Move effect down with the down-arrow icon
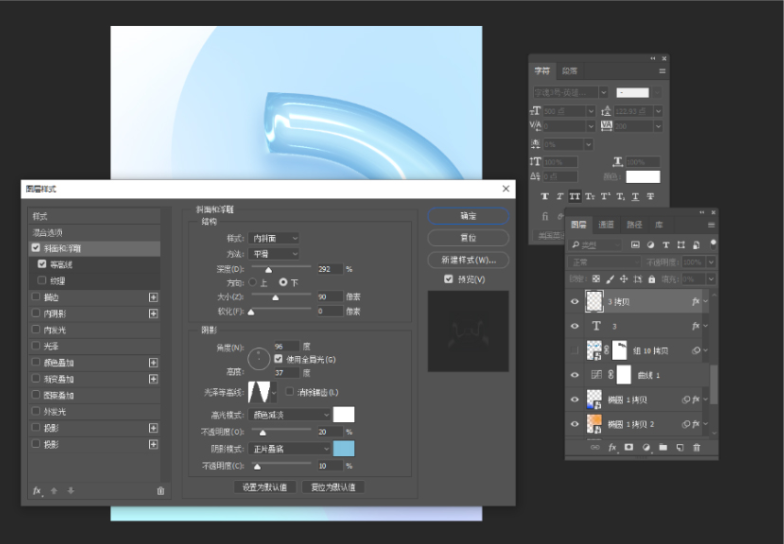The image size is (784, 544). pyautogui.click(x=70, y=491)
